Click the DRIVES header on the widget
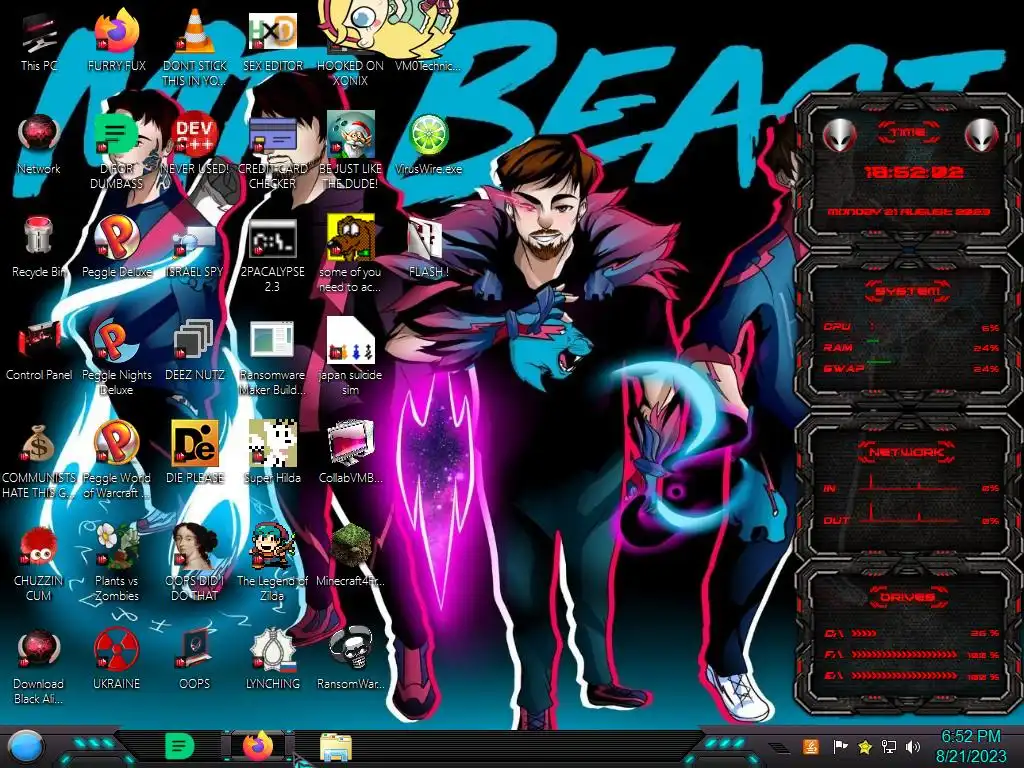 908,597
